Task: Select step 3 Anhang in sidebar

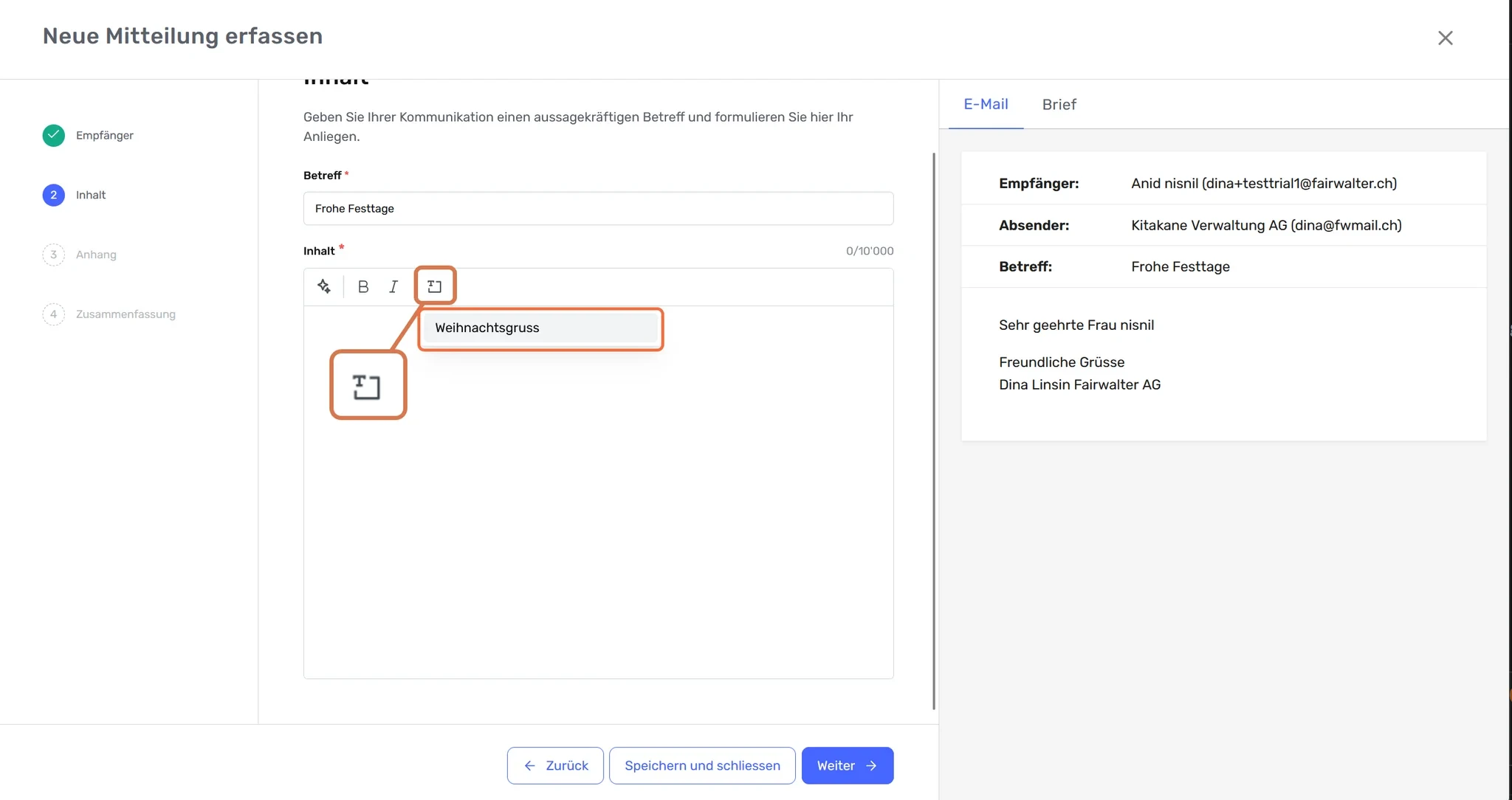Action: coord(80,255)
